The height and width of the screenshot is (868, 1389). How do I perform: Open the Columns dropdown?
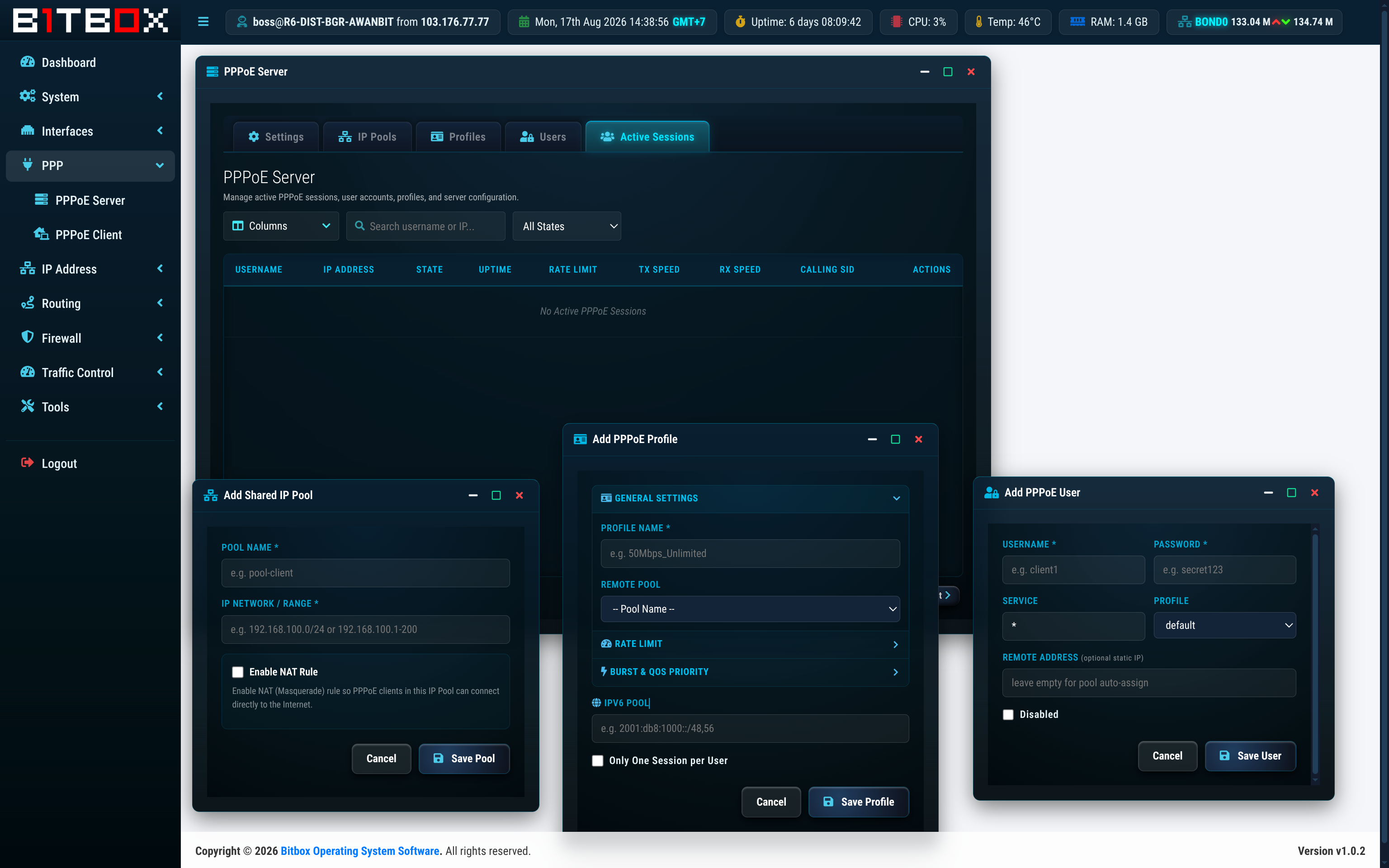point(281,226)
